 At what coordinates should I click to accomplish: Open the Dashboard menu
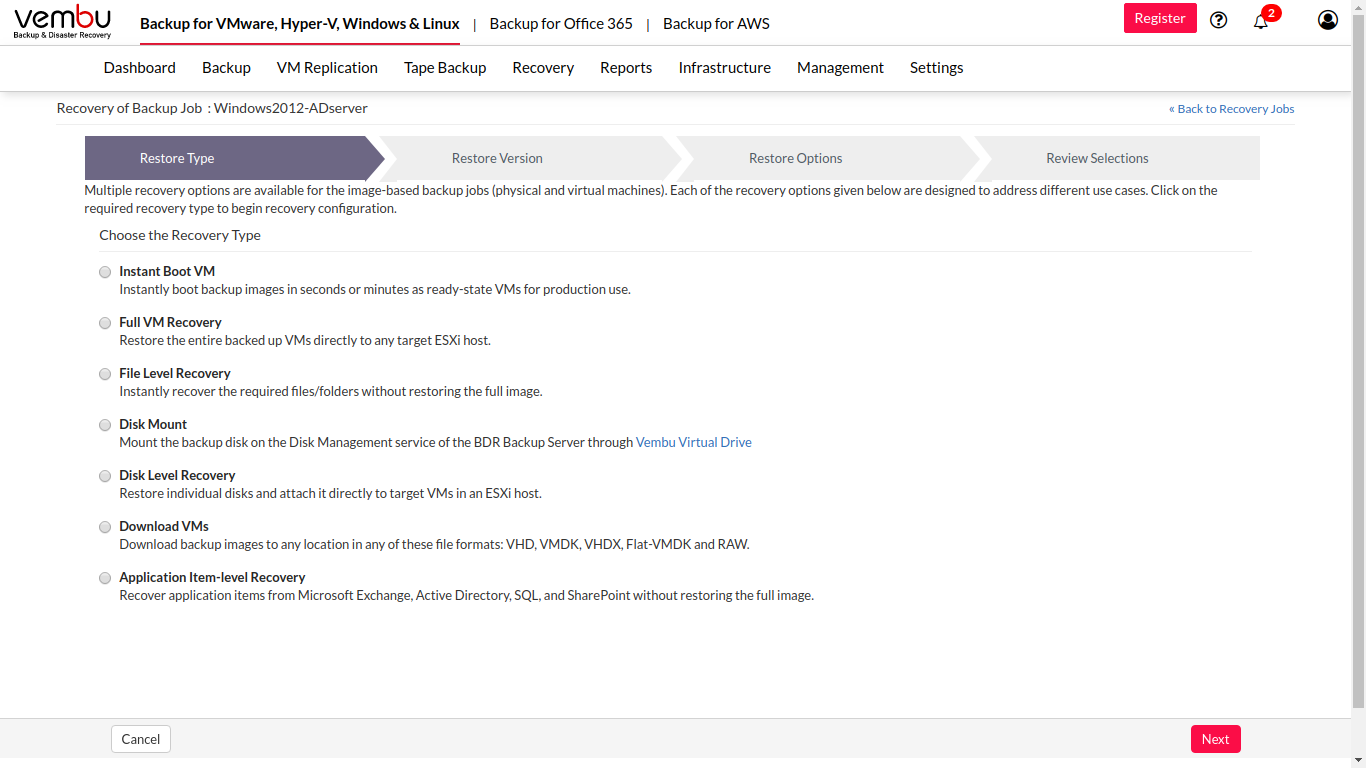coord(140,68)
